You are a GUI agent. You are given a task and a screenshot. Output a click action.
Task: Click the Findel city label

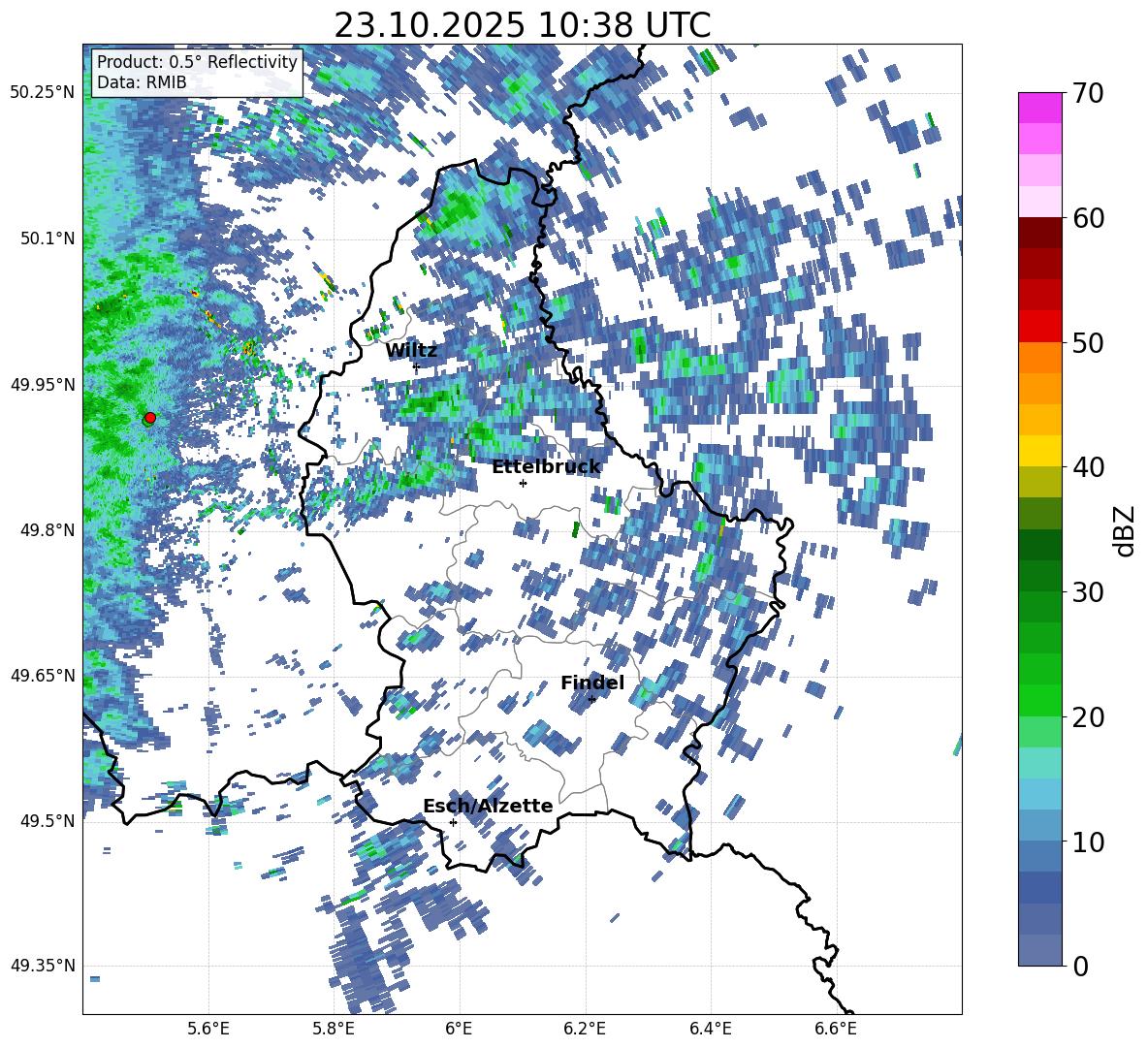592,683
